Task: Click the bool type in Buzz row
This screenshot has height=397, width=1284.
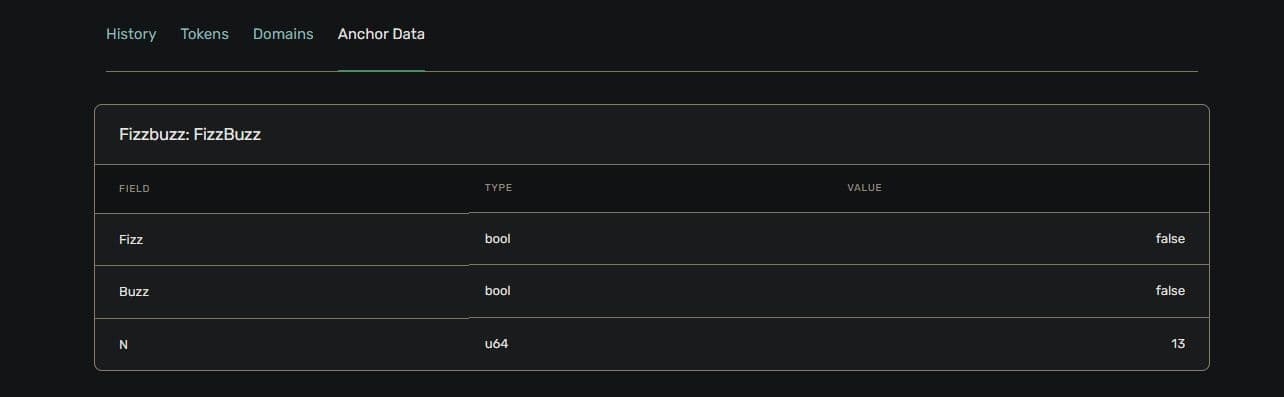Action: point(497,290)
